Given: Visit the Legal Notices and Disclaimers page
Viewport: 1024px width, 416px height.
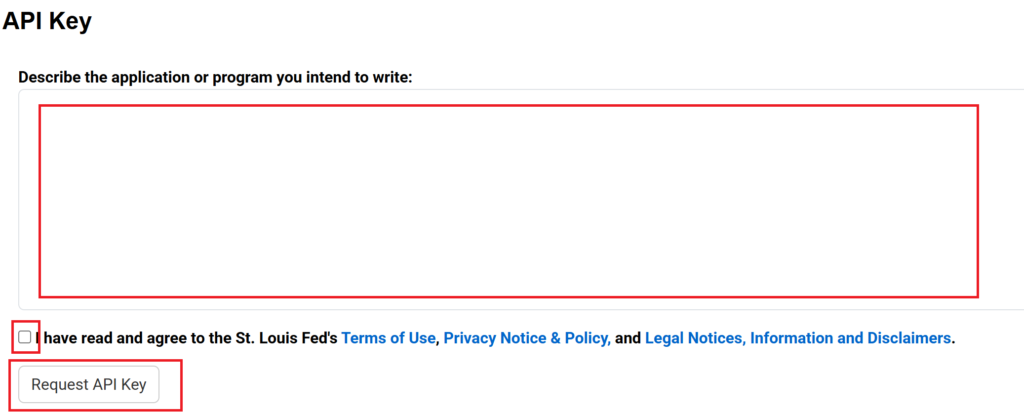Looking at the screenshot, I should point(798,338).
